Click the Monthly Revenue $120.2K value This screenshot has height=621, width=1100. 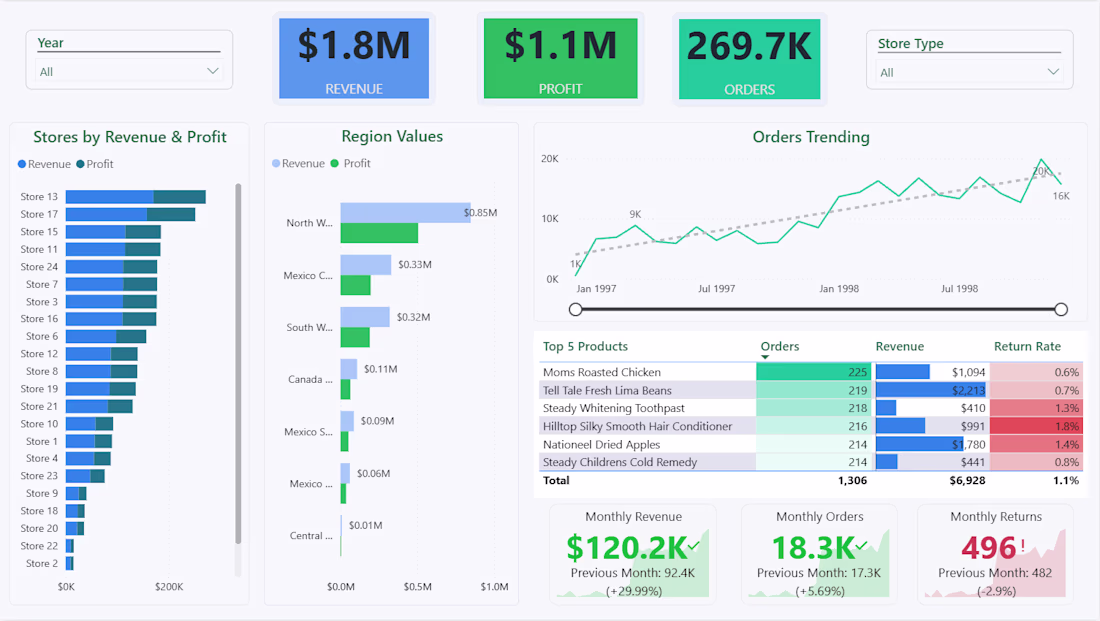[x=626, y=547]
